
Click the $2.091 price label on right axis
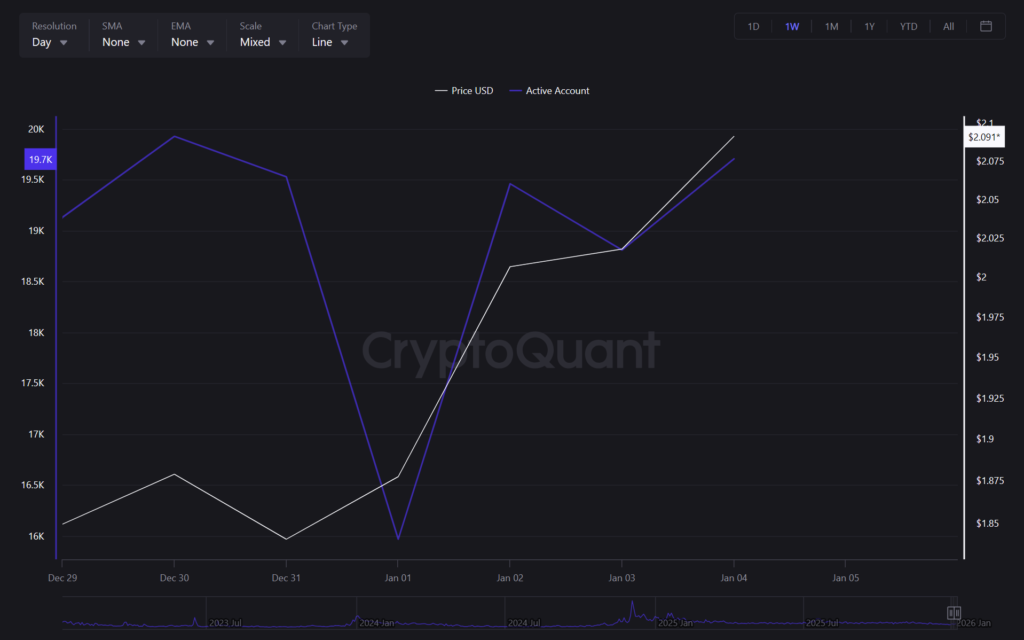coord(984,135)
